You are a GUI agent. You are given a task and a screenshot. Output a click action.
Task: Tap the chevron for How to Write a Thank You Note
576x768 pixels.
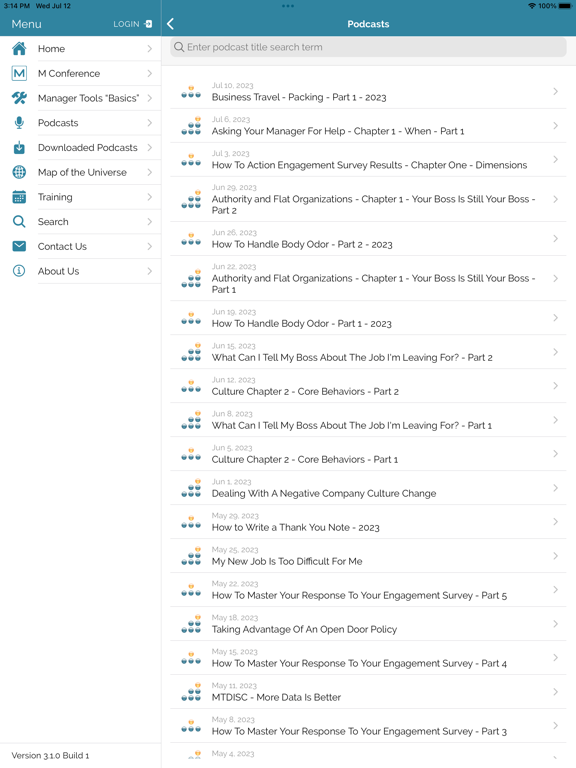coord(555,522)
